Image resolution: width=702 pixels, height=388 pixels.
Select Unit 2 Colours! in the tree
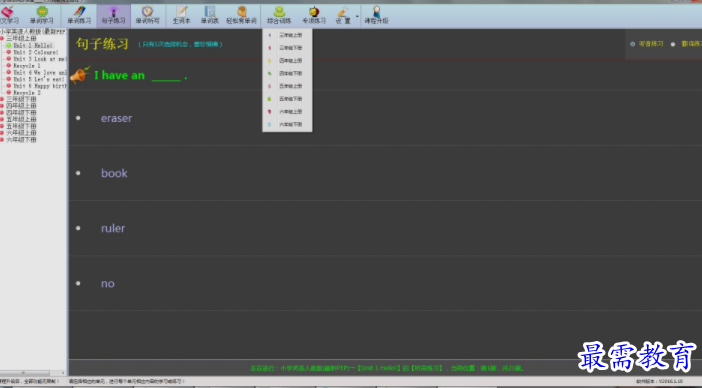(x=35, y=52)
